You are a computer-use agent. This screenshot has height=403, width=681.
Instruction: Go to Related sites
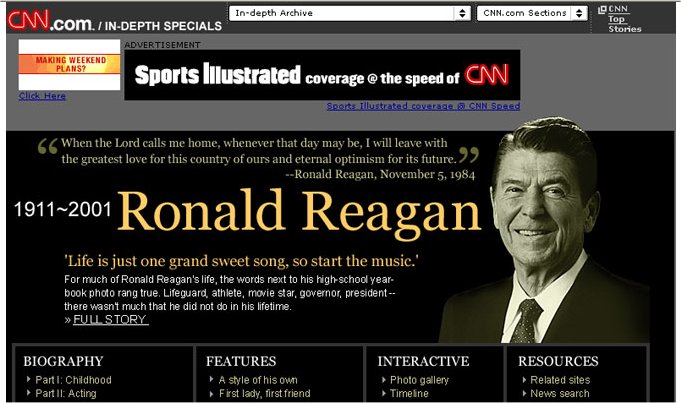click(x=560, y=380)
